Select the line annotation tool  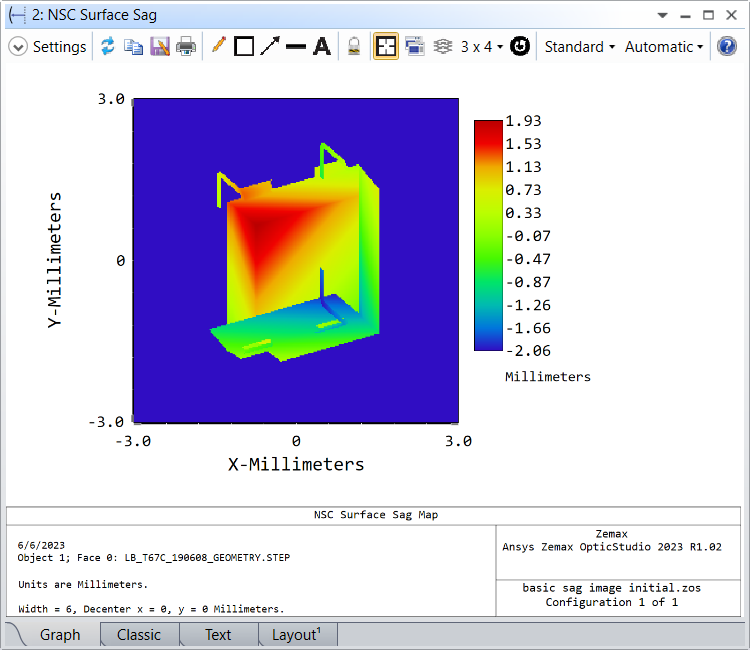pyautogui.click(x=296, y=47)
